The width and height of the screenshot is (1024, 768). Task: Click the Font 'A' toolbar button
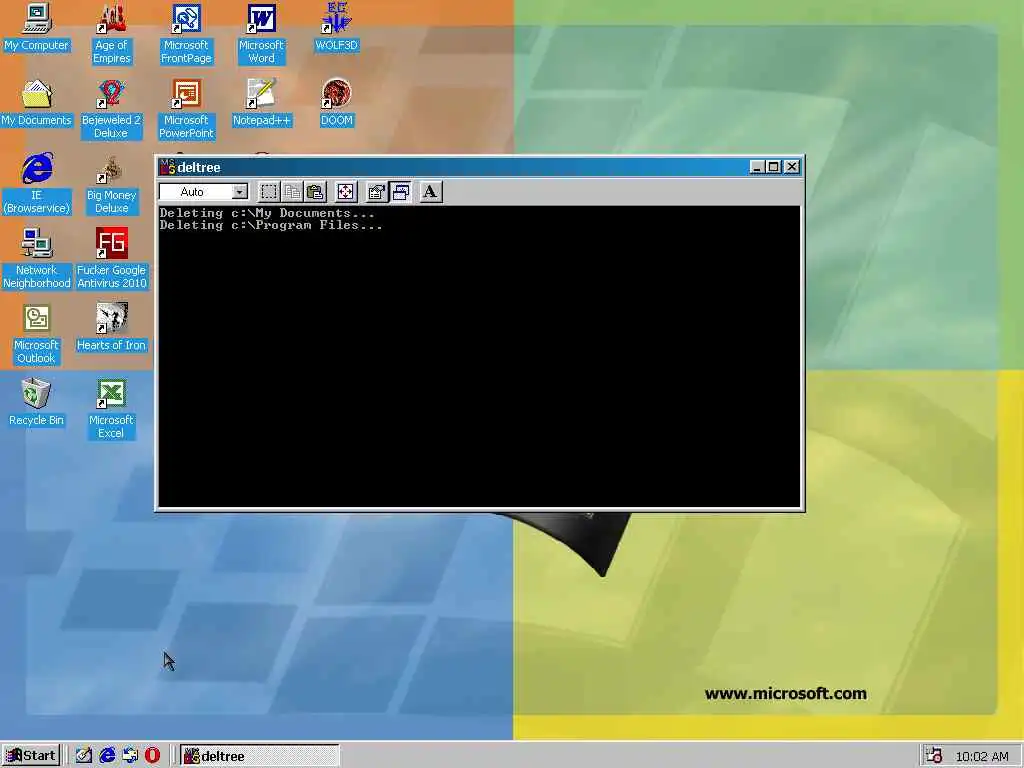click(x=430, y=191)
